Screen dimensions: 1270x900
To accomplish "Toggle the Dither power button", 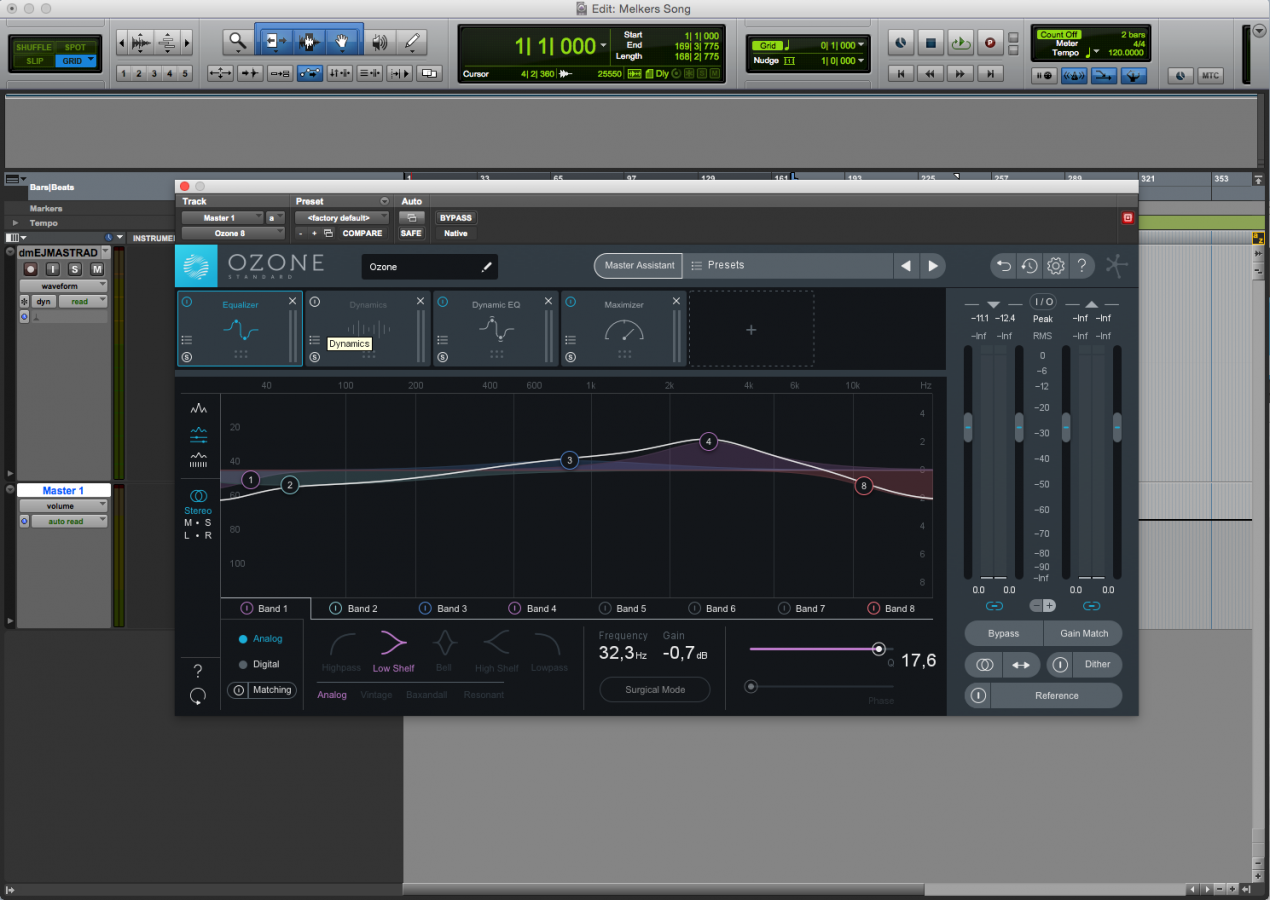I will [1060, 664].
